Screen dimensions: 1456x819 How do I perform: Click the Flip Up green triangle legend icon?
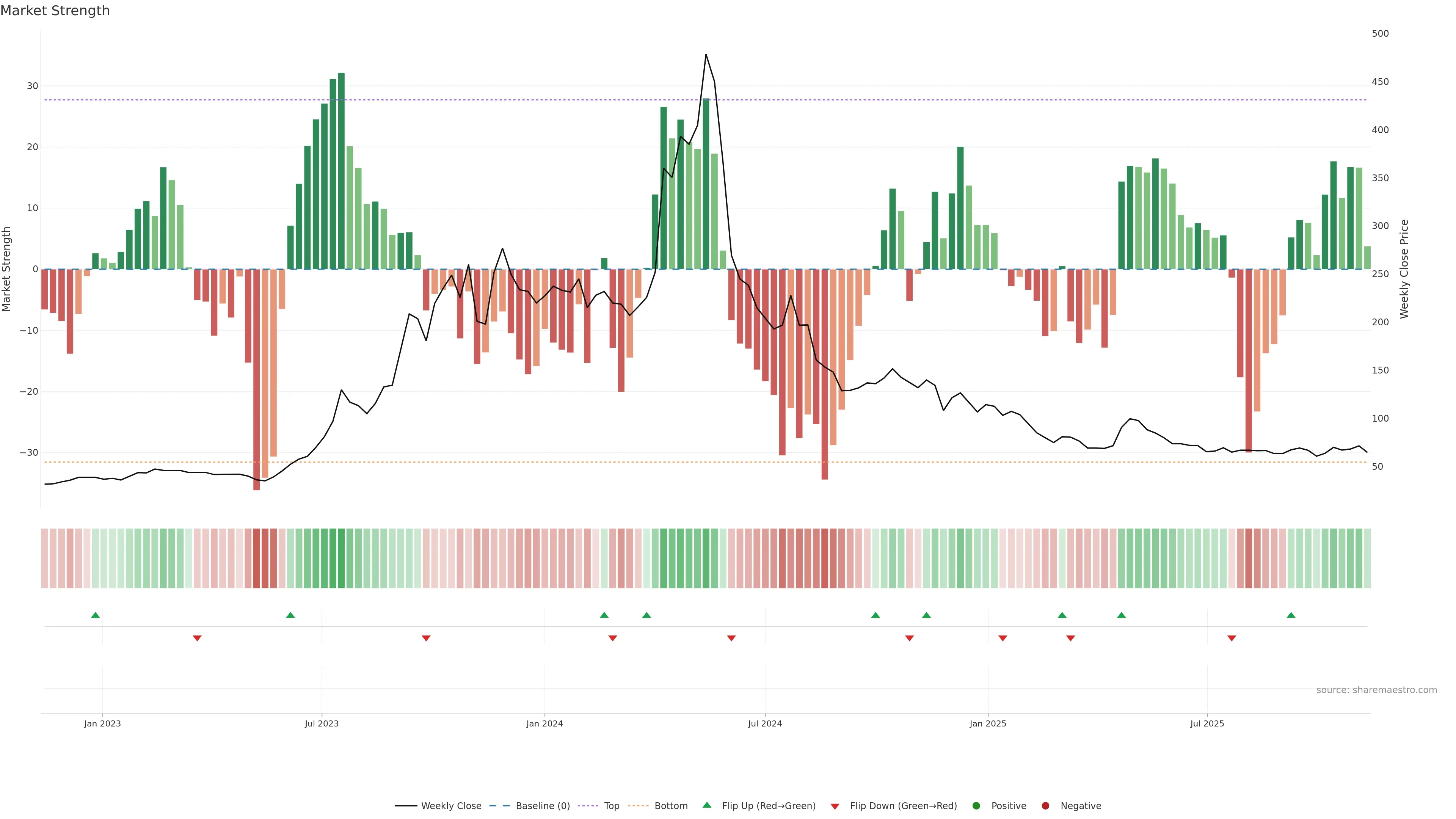pos(706,805)
